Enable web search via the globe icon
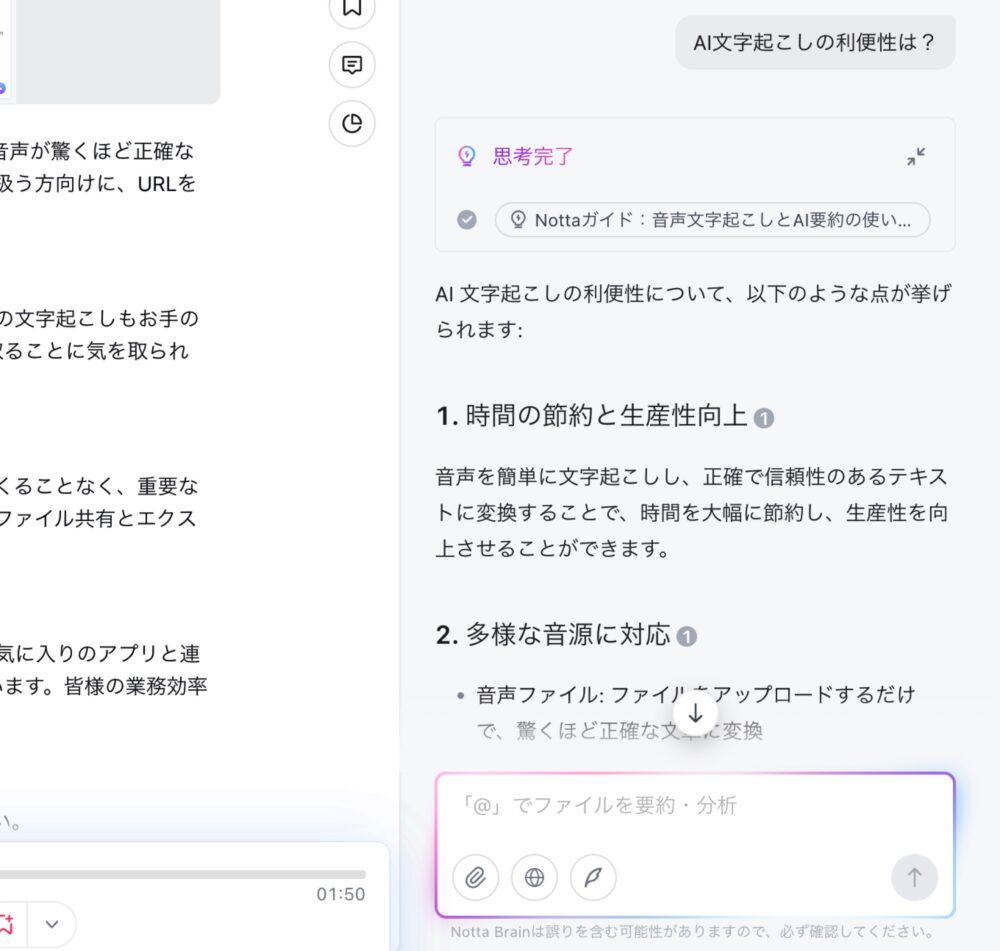The height and width of the screenshot is (951, 1000). (534, 878)
